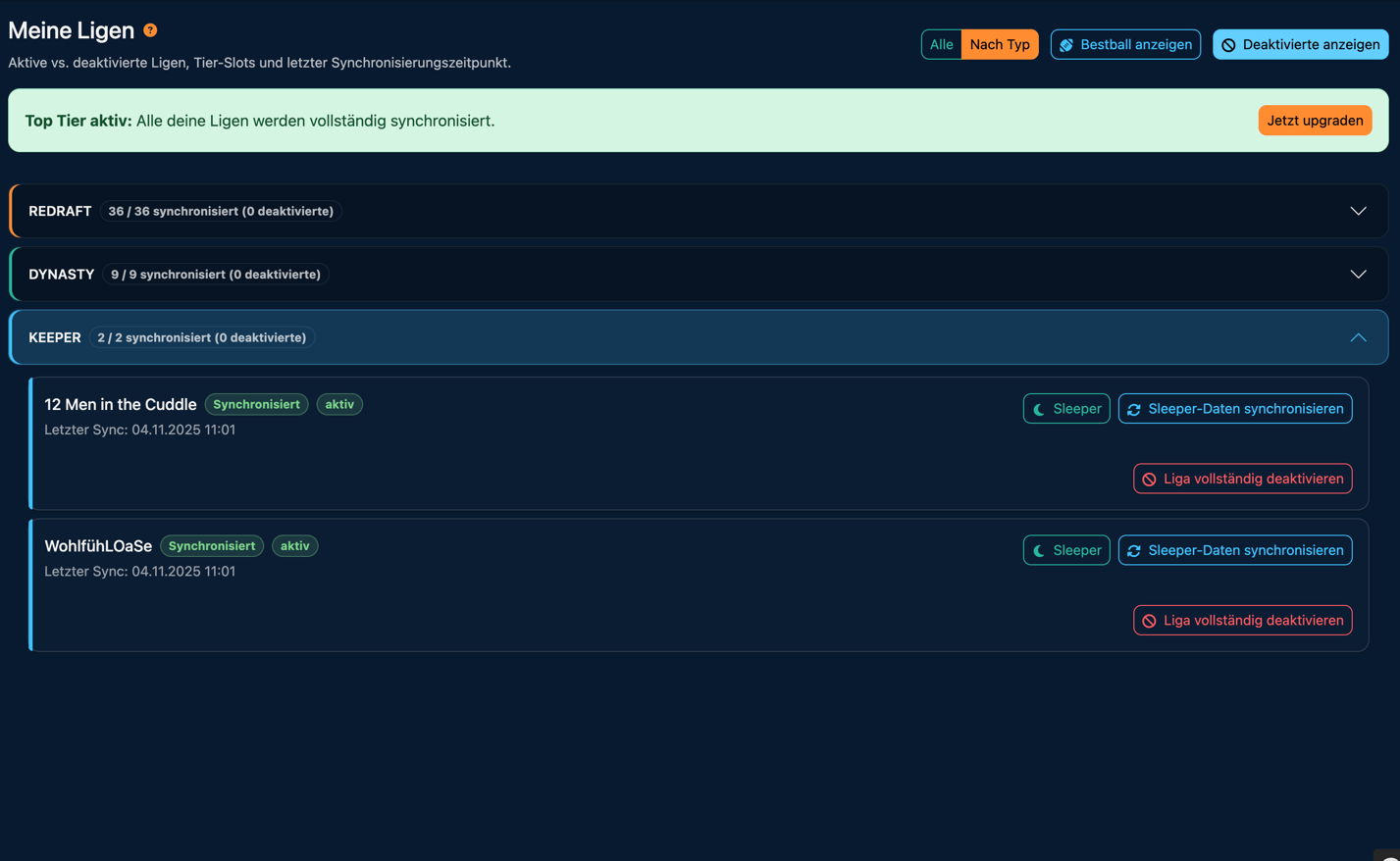
Task: Expand the DYNASTY section chevron
Action: 1358,275
